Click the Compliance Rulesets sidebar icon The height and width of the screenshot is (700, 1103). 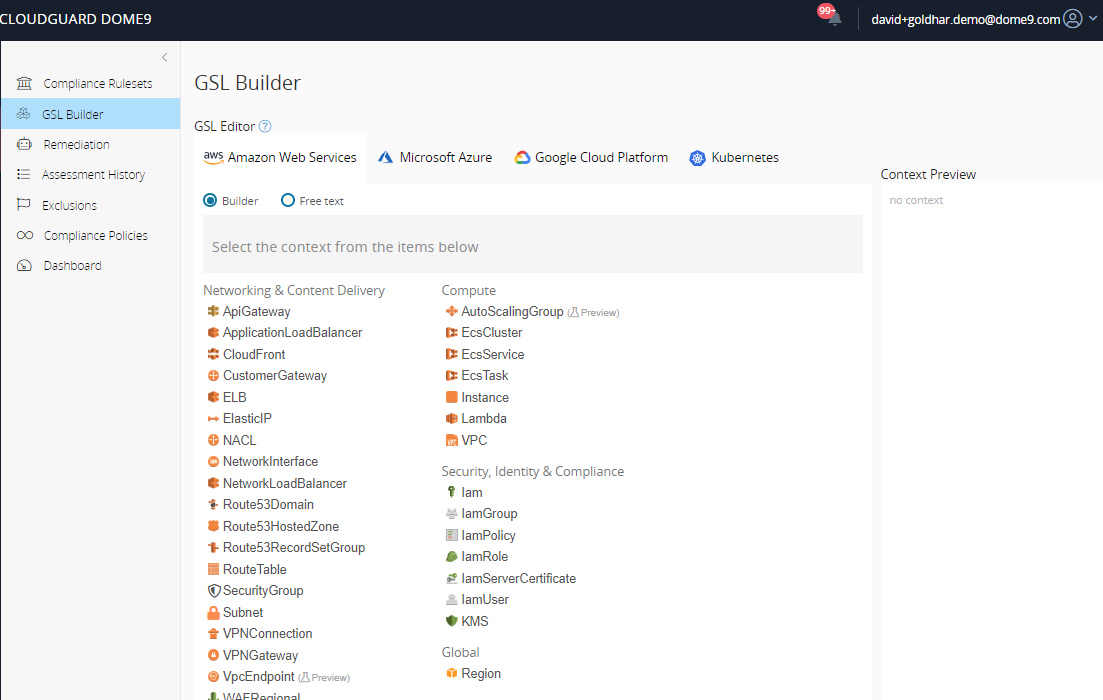coord(25,84)
